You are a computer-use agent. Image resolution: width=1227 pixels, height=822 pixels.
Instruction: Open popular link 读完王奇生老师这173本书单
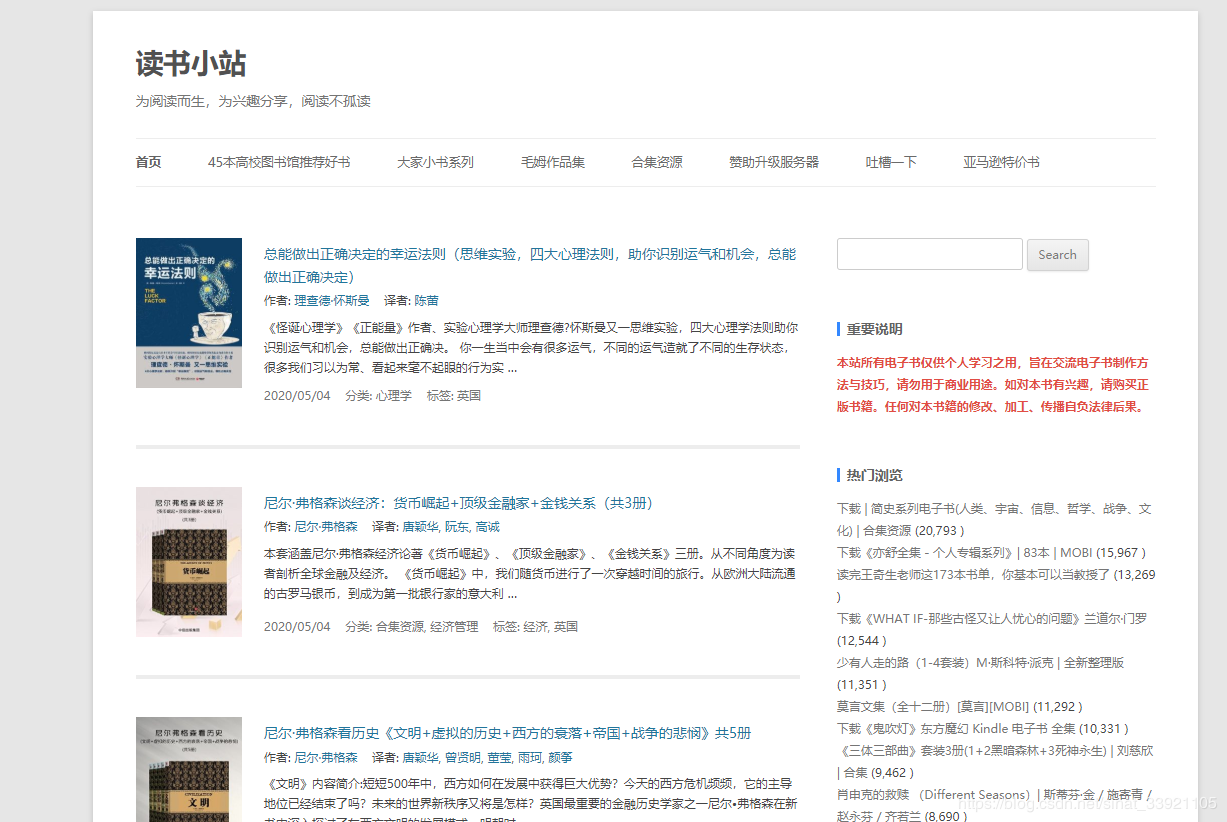tap(974, 574)
